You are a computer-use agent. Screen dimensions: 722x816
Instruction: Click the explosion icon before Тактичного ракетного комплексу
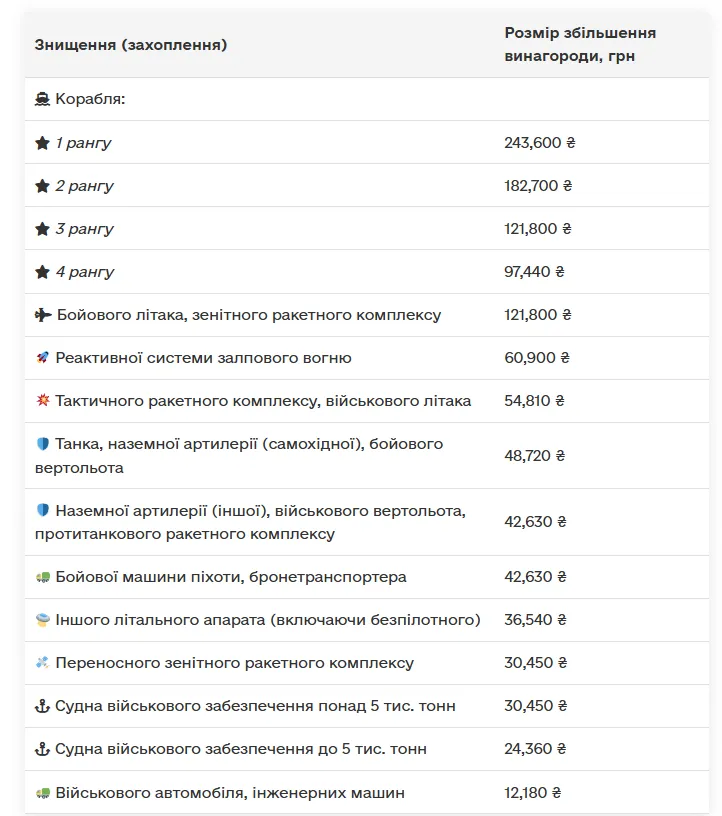tap(42, 401)
